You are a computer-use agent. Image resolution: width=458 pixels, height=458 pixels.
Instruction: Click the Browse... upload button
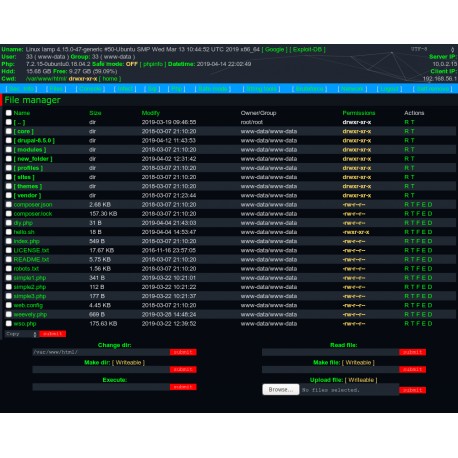[281, 390]
